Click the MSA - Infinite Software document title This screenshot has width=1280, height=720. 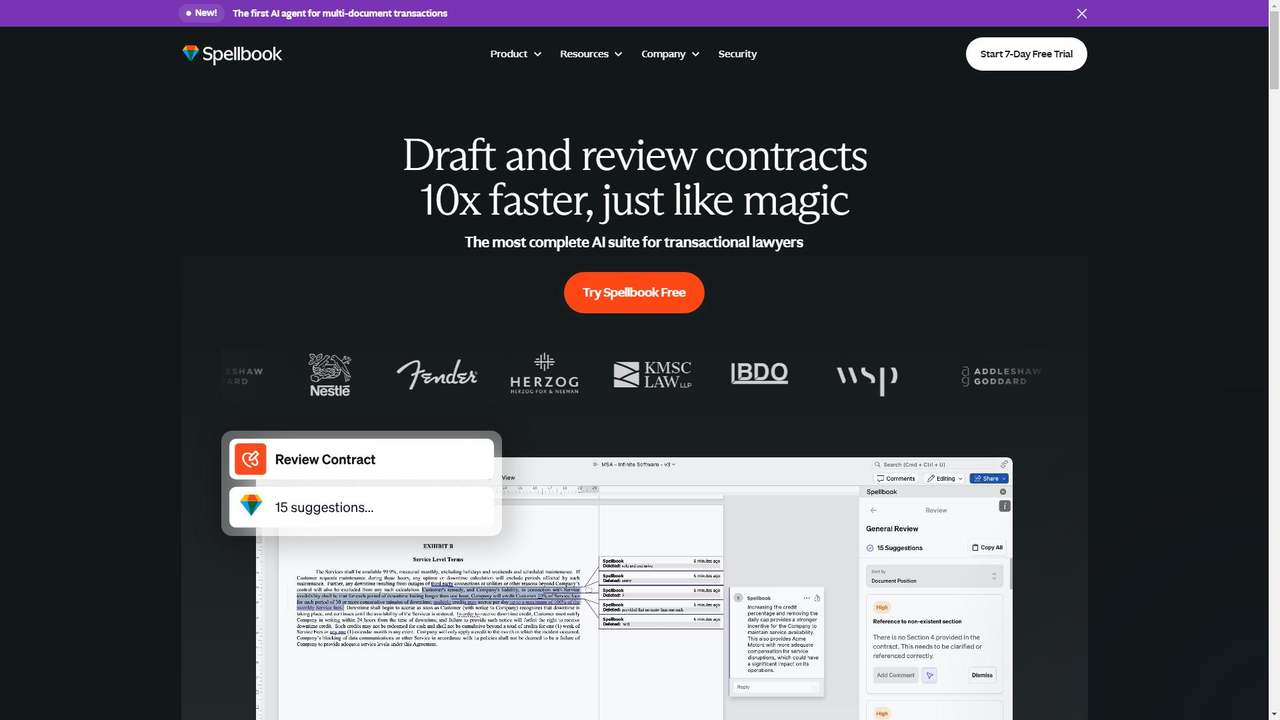637,465
